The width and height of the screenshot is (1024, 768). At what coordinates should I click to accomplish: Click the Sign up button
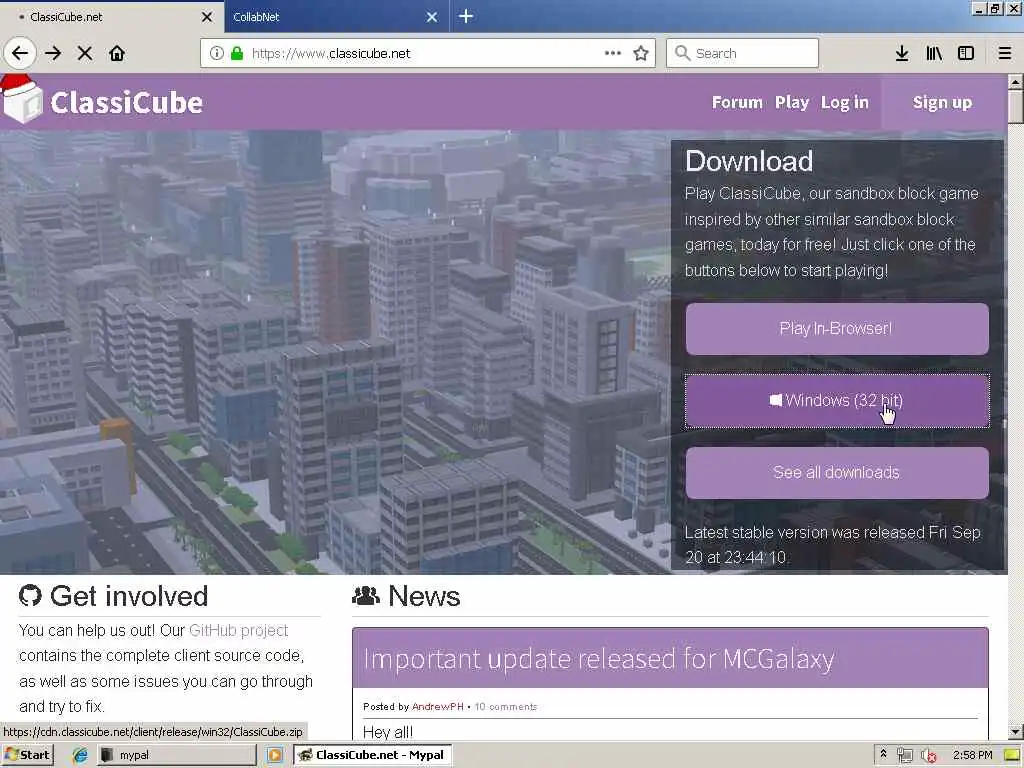[942, 103]
